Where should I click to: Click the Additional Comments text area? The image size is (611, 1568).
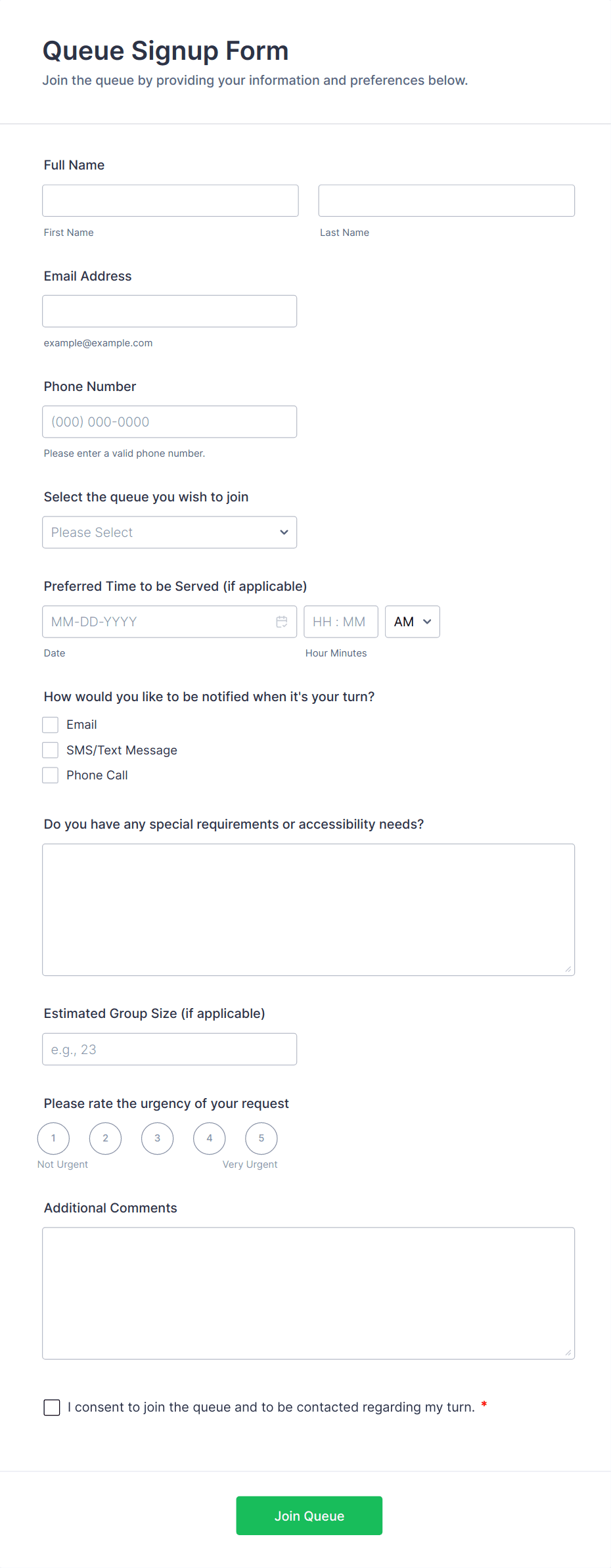coord(308,1293)
